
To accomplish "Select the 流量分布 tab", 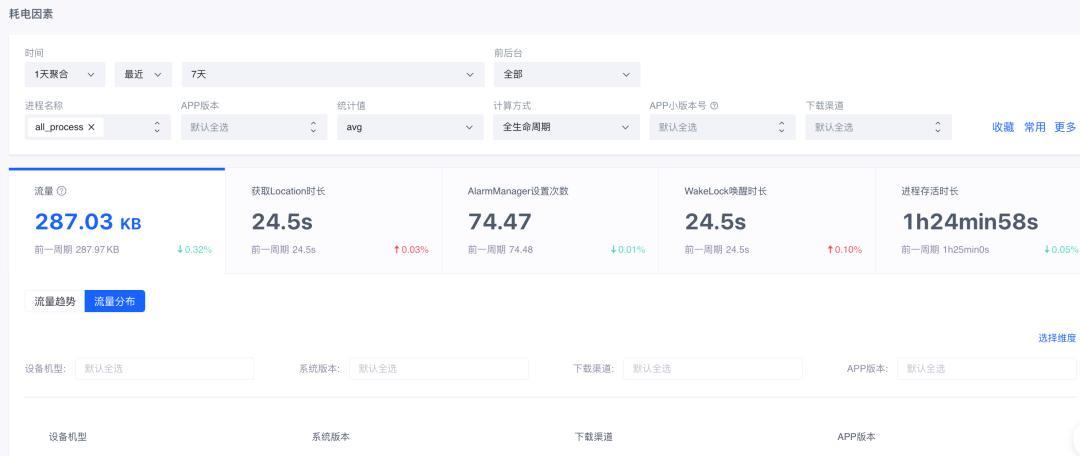I will (x=115, y=301).
